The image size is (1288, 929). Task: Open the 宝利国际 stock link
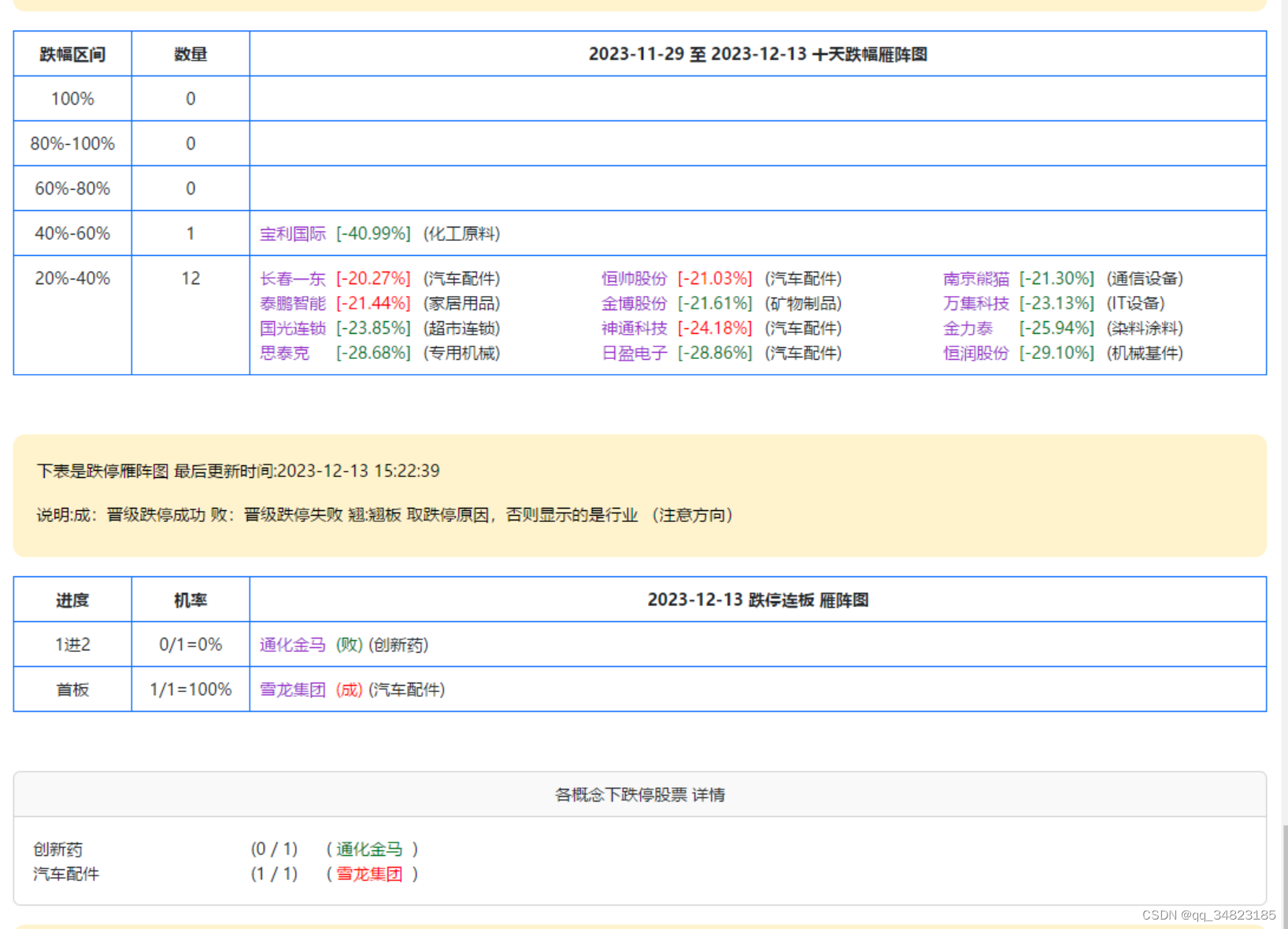coord(293,234)
